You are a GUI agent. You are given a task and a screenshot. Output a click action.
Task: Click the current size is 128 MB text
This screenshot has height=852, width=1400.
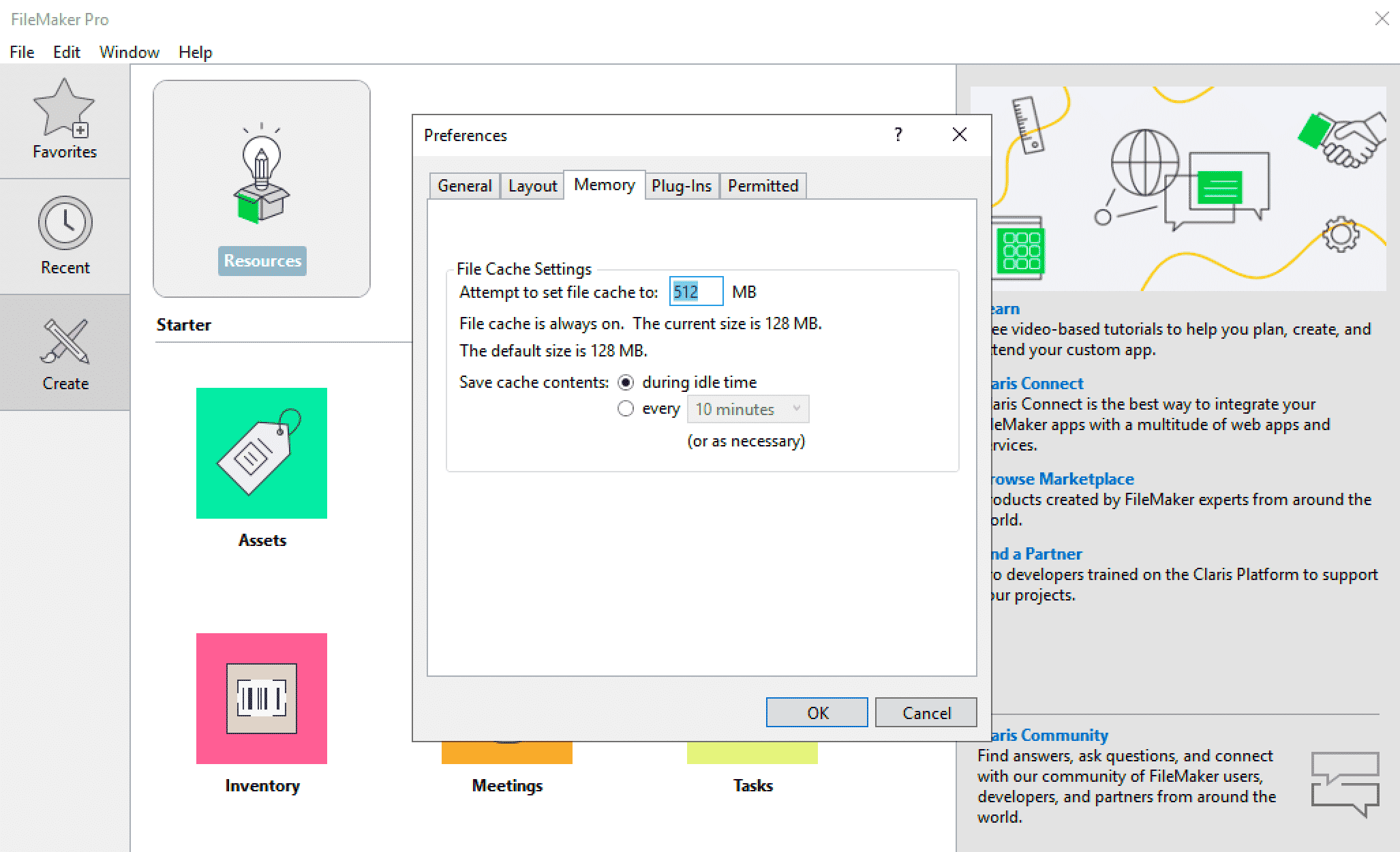727,324
